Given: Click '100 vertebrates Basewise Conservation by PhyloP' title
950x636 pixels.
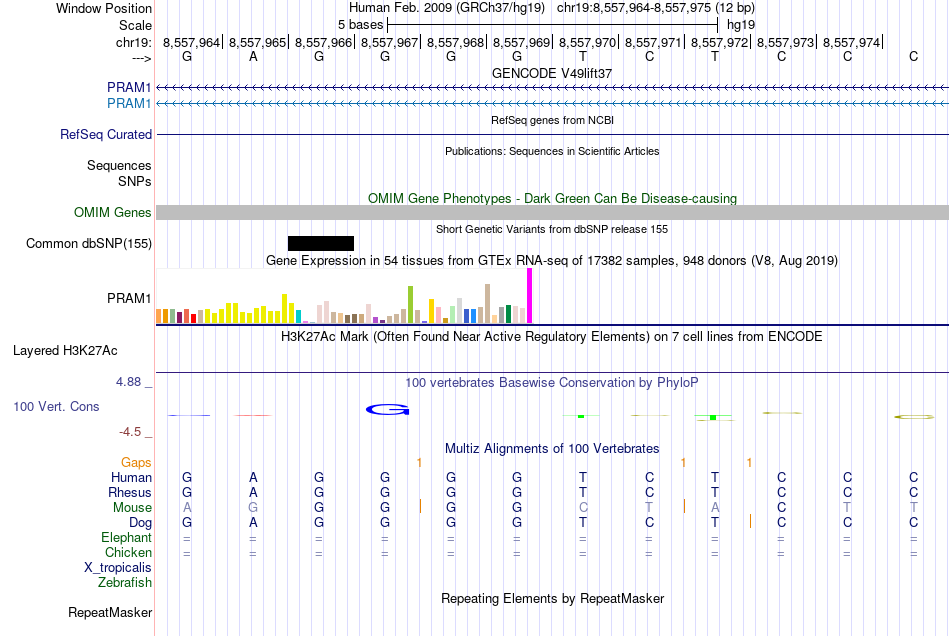Looking at the screenshot, I should click(x=552, y=382).
